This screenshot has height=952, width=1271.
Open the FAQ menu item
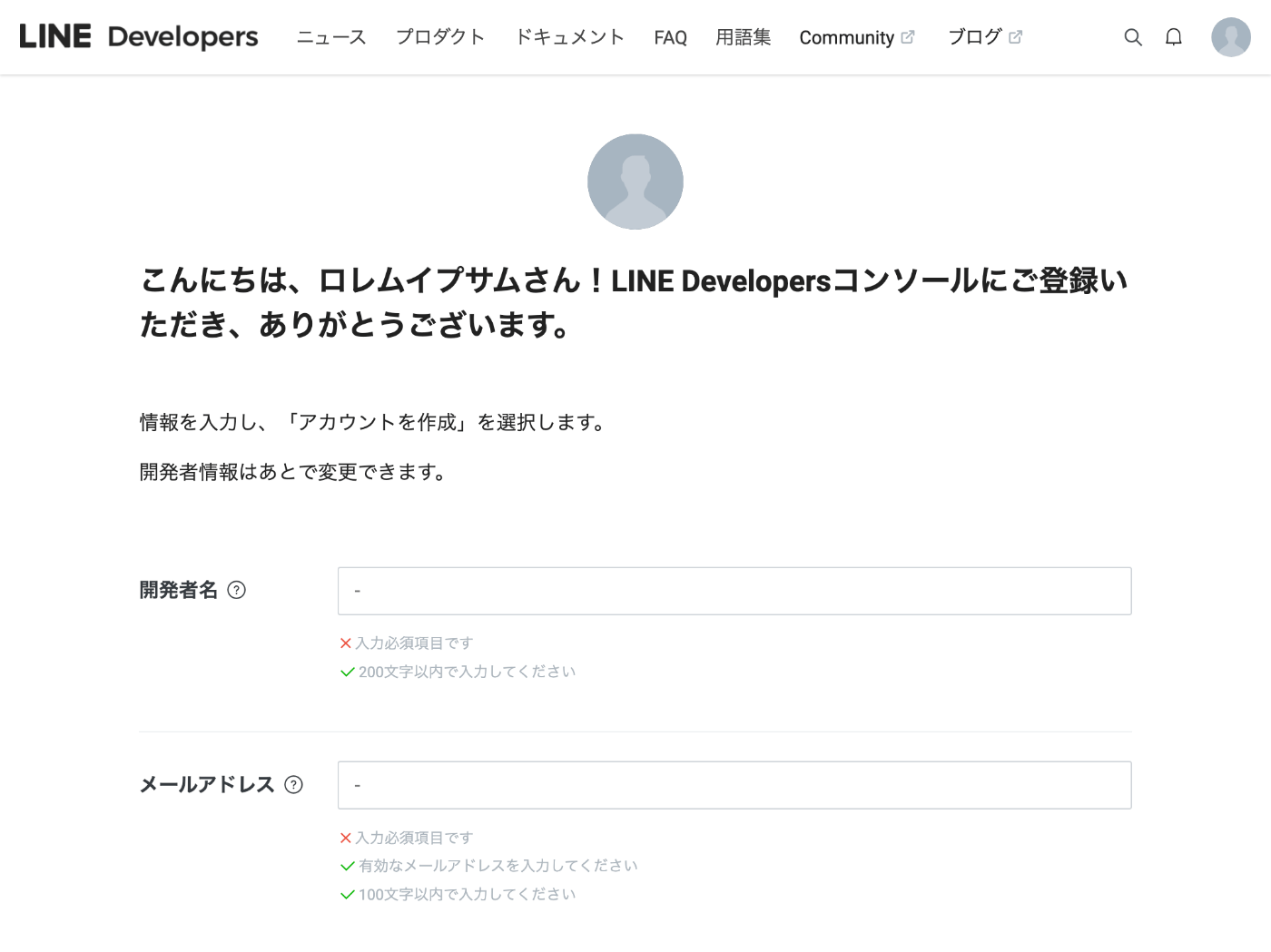[670, 37]
